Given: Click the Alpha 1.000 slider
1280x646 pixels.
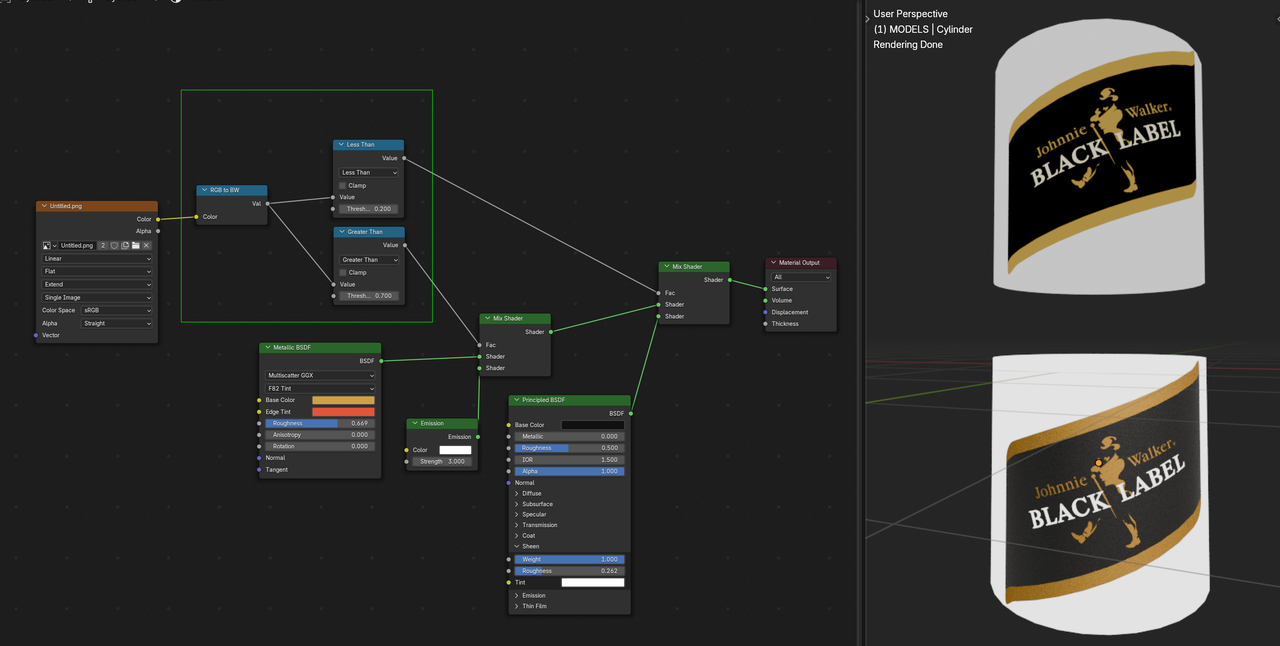Looking at the screenshot, I should 570,471.
